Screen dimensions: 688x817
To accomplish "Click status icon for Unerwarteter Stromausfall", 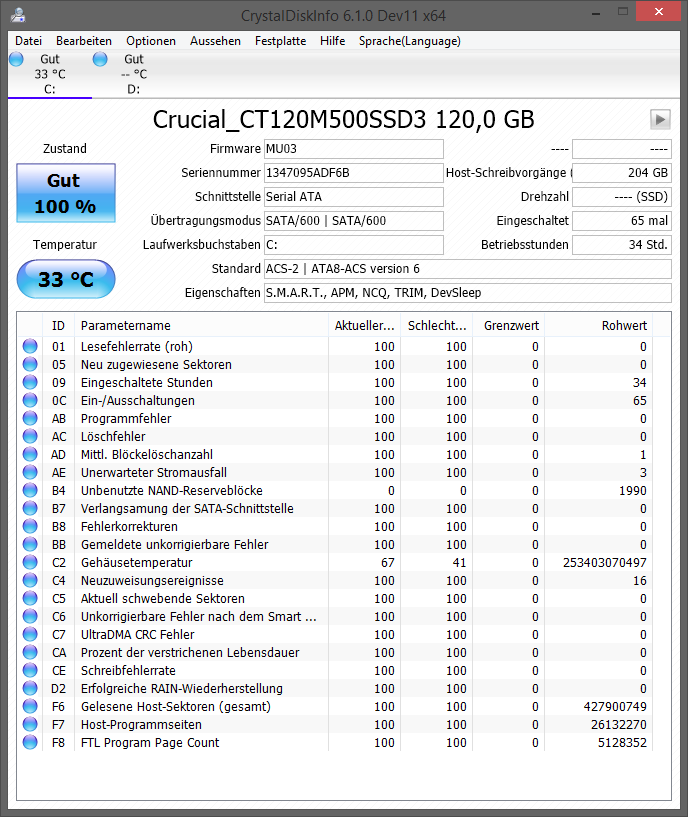I will [30, 472].
